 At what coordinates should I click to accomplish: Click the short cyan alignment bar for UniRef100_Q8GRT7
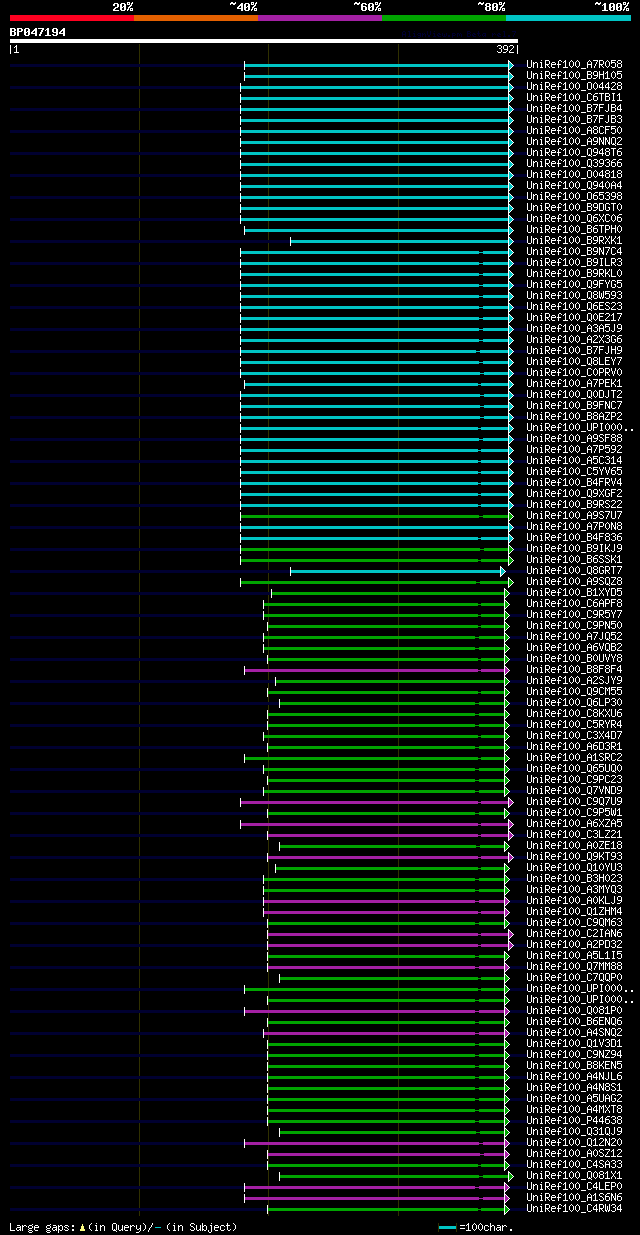click(x=396, y=570)
